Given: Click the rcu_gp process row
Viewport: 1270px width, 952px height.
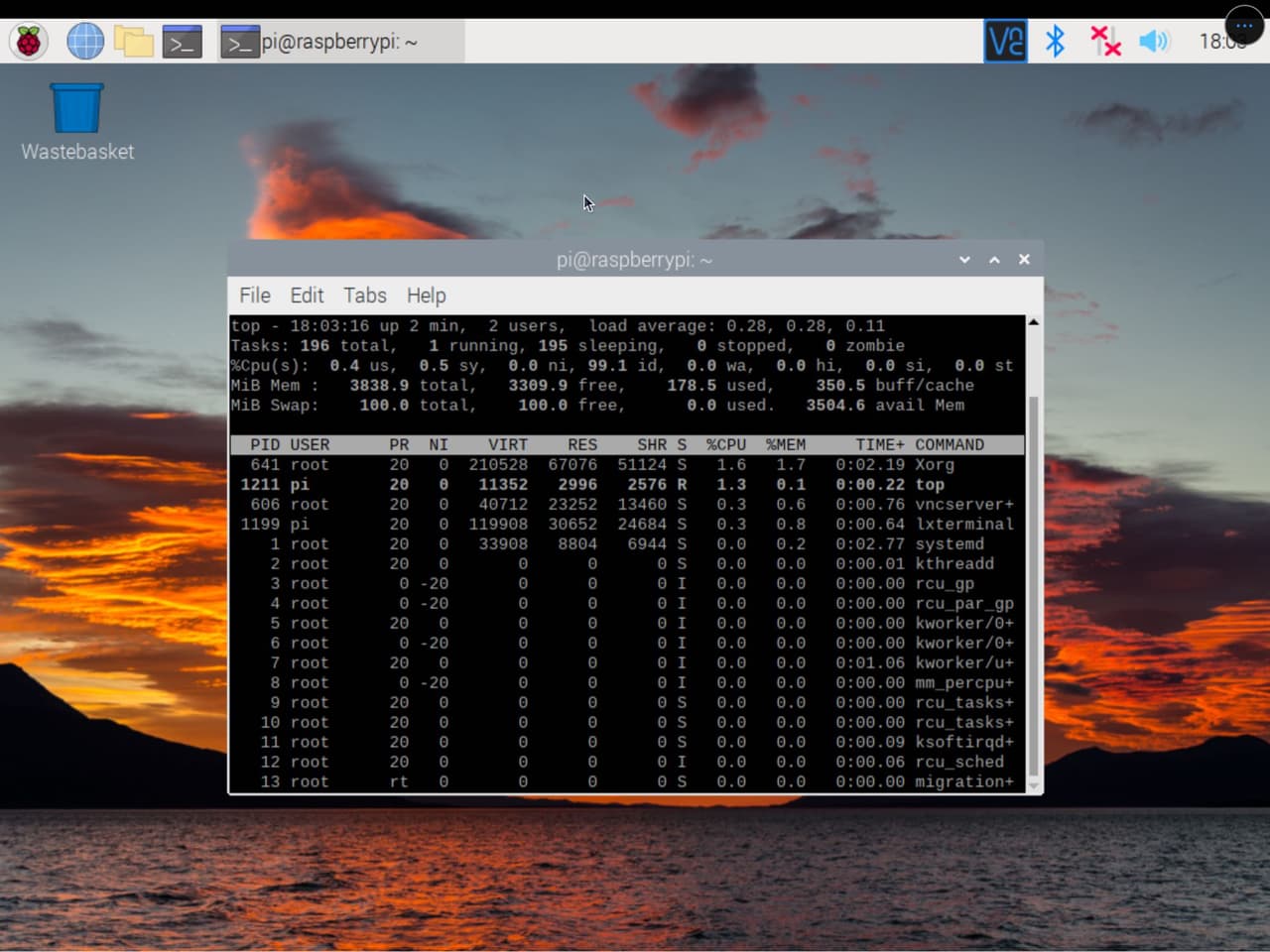Looking at the screenshot, I should 627,583.
